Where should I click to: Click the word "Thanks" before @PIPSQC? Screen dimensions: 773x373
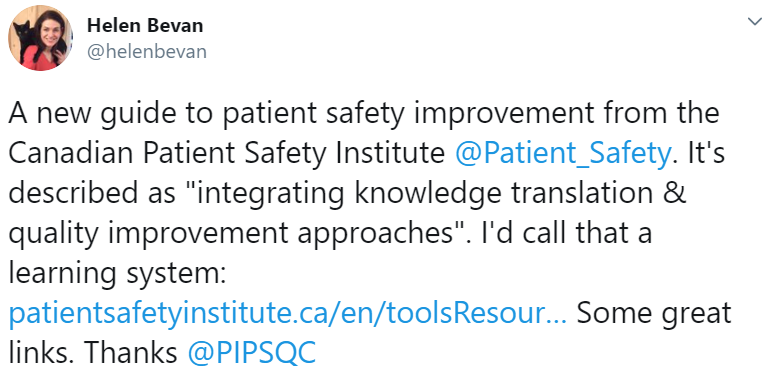click(x=130, y=353)
